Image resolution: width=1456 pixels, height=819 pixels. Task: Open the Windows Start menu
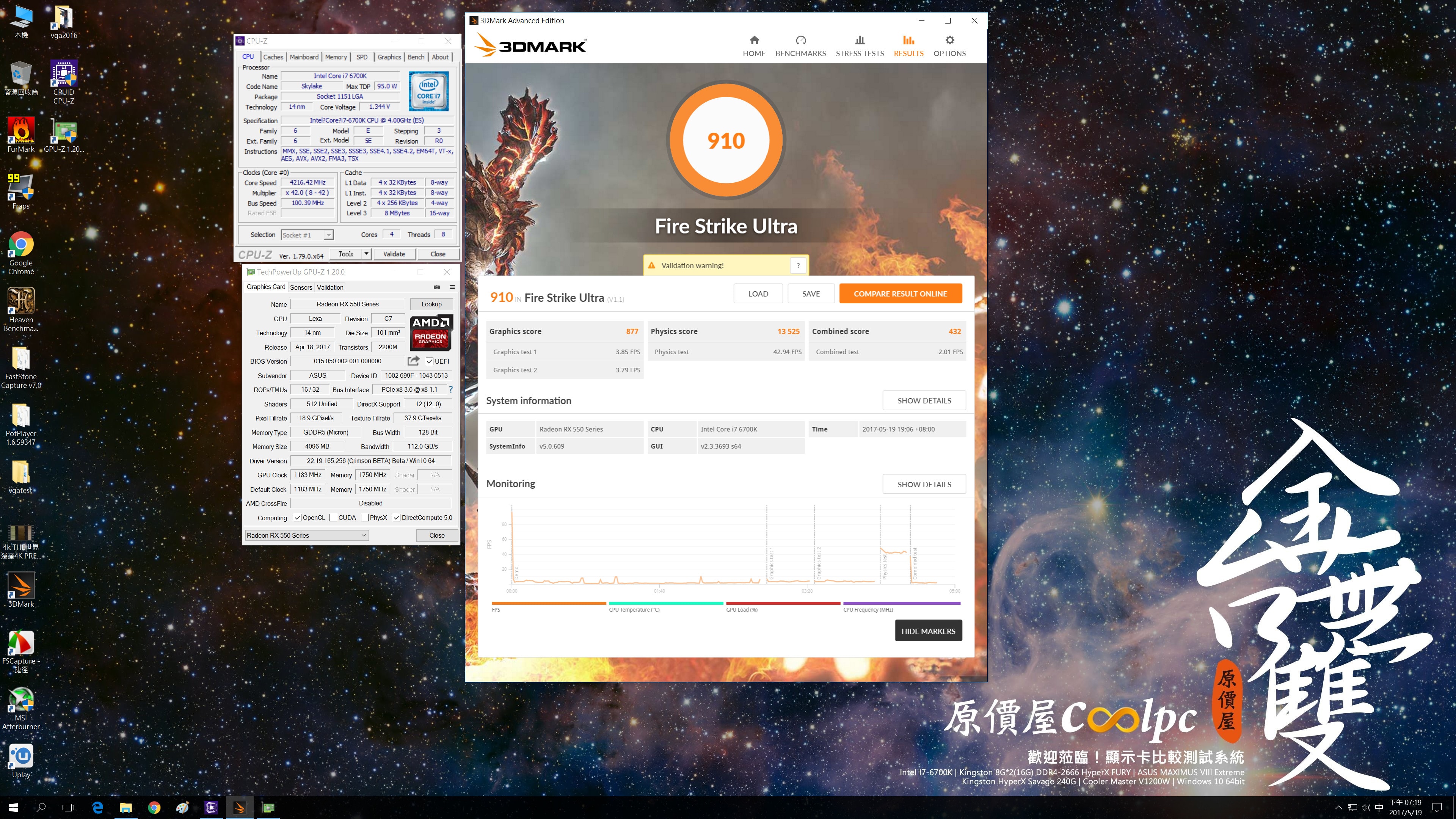[x=14, y=808]
